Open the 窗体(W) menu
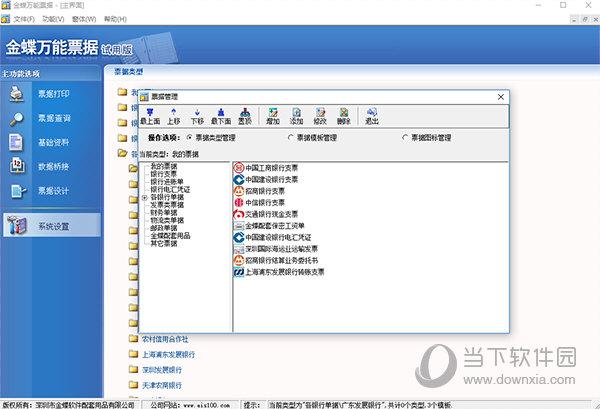The width and height of the screenshot is (600, 409). [x=84, y=19]
